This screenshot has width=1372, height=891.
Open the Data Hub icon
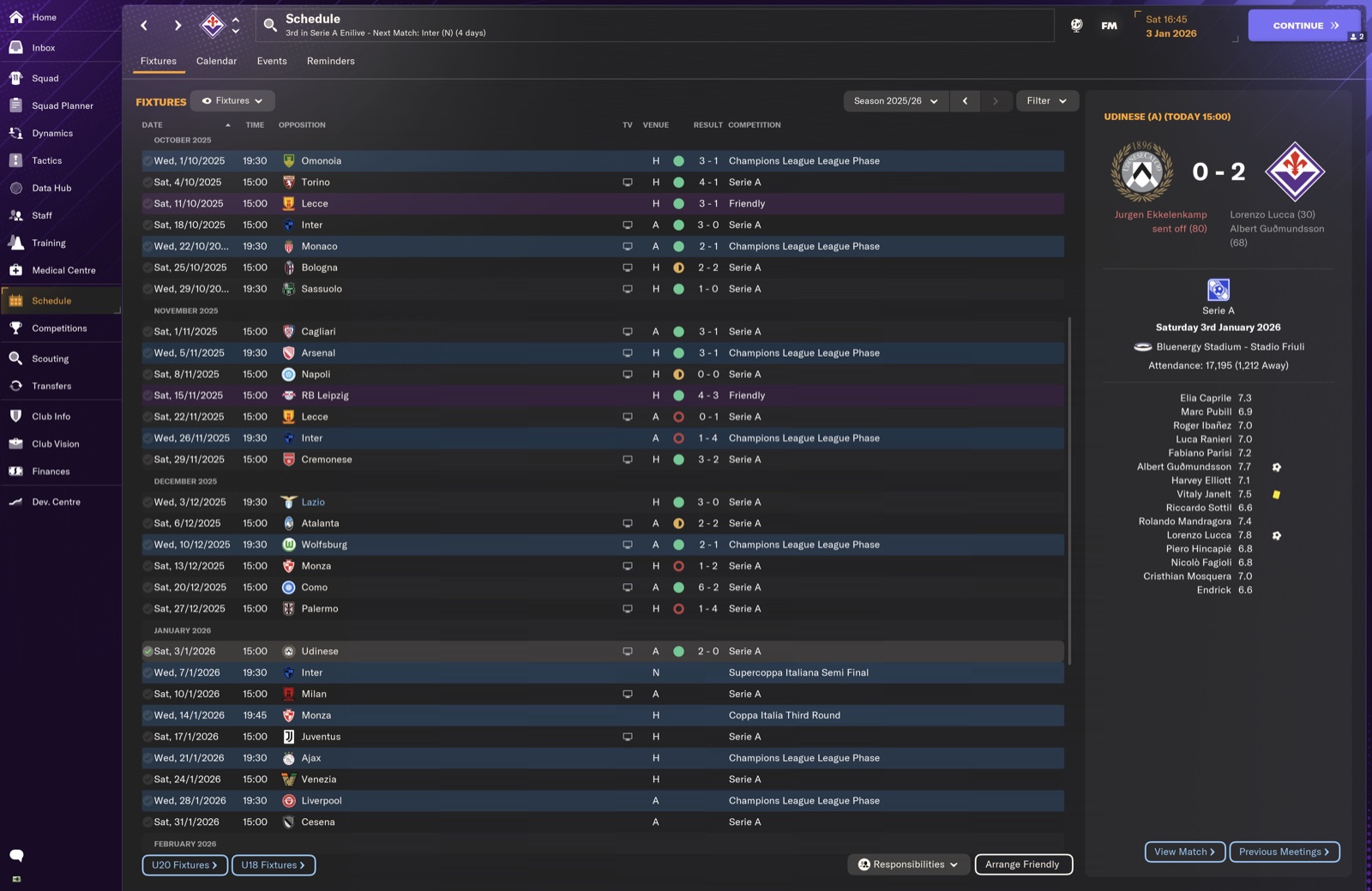pyautogui.click(x=15, y=188)
